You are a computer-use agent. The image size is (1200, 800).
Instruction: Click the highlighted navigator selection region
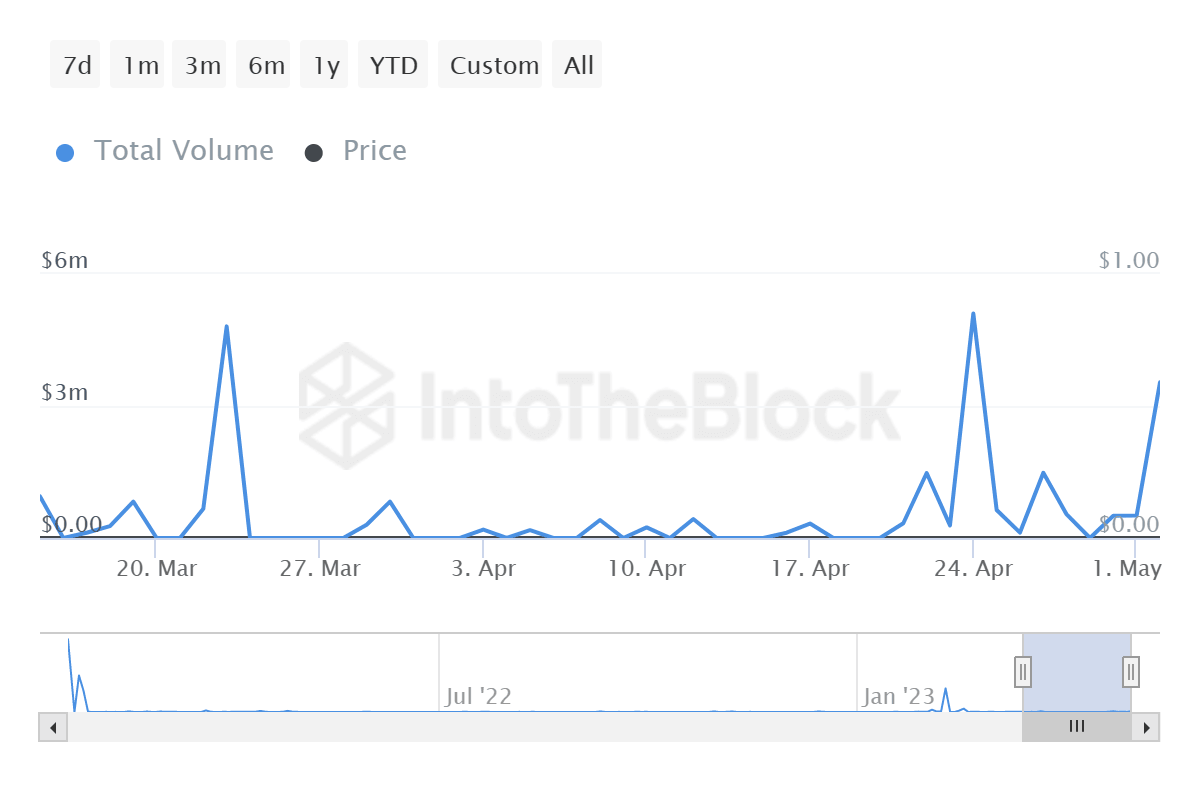click(x=1075, y=672)
